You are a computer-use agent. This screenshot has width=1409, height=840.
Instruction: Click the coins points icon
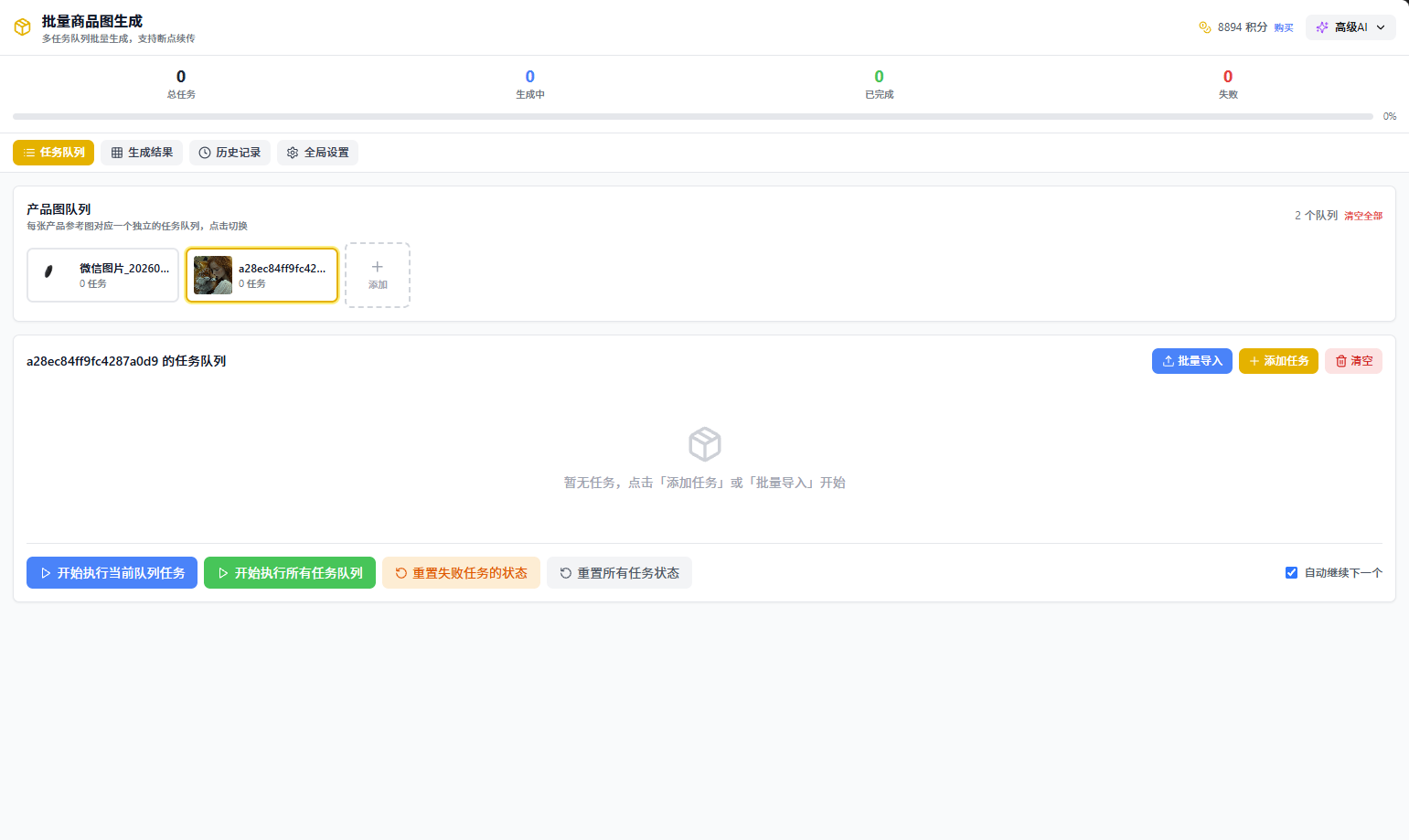pos(1205,27)
